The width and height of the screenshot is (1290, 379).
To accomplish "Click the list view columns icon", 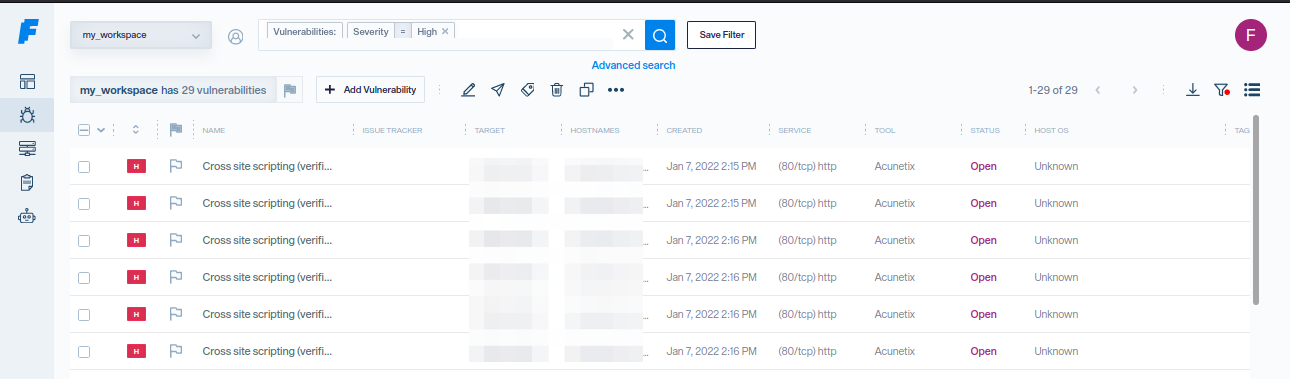I will [1251, 90].
